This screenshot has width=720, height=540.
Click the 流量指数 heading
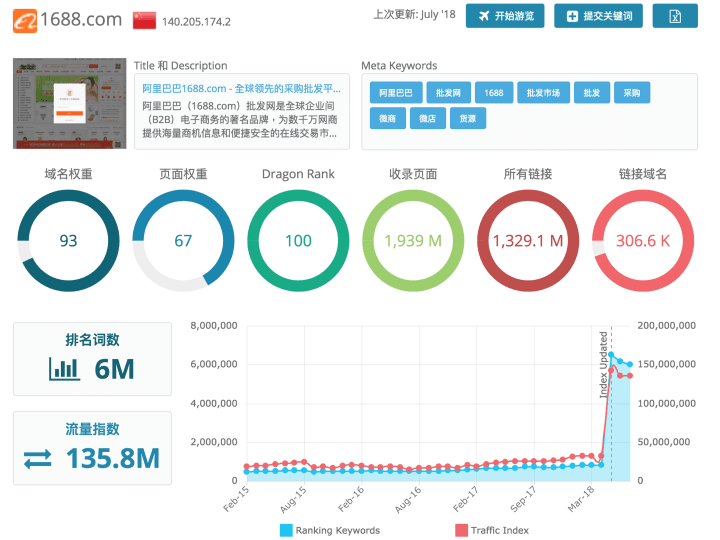(x=92, y=429)
